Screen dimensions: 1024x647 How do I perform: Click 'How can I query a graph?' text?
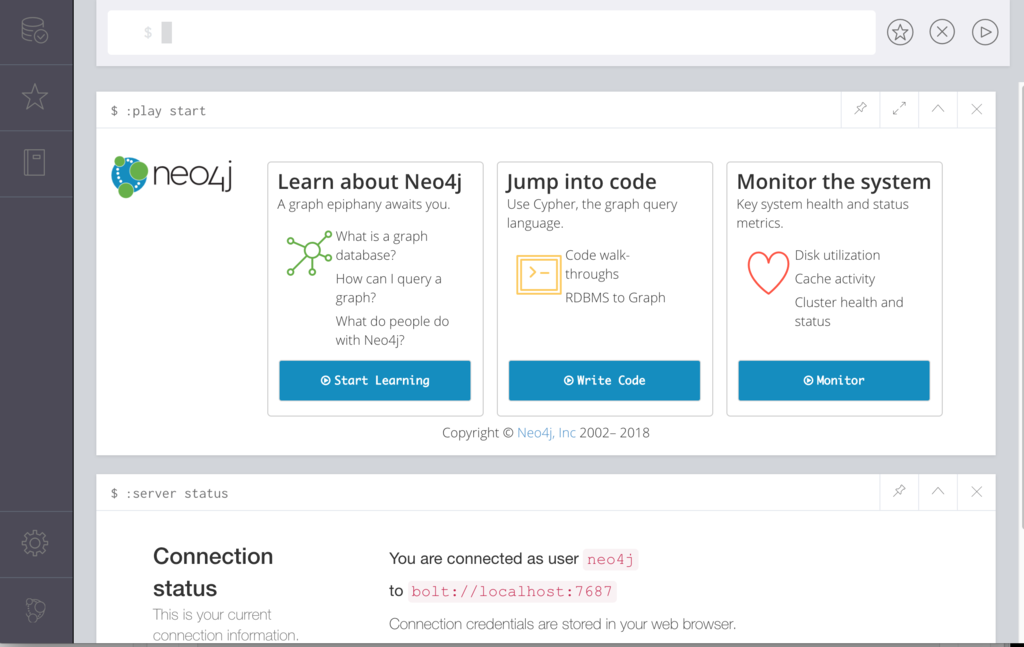pos(389,288)
